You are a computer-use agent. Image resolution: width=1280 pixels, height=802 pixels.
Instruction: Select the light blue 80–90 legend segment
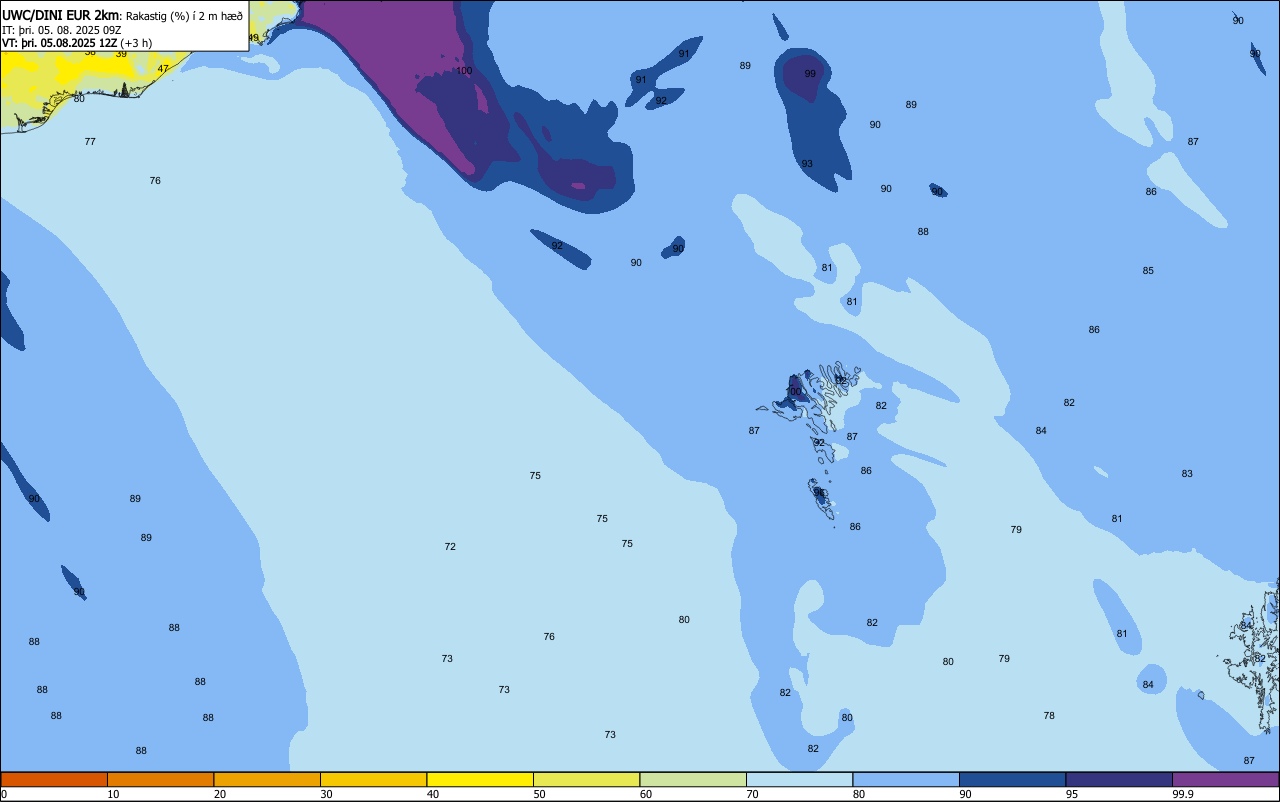coord(906,779)
